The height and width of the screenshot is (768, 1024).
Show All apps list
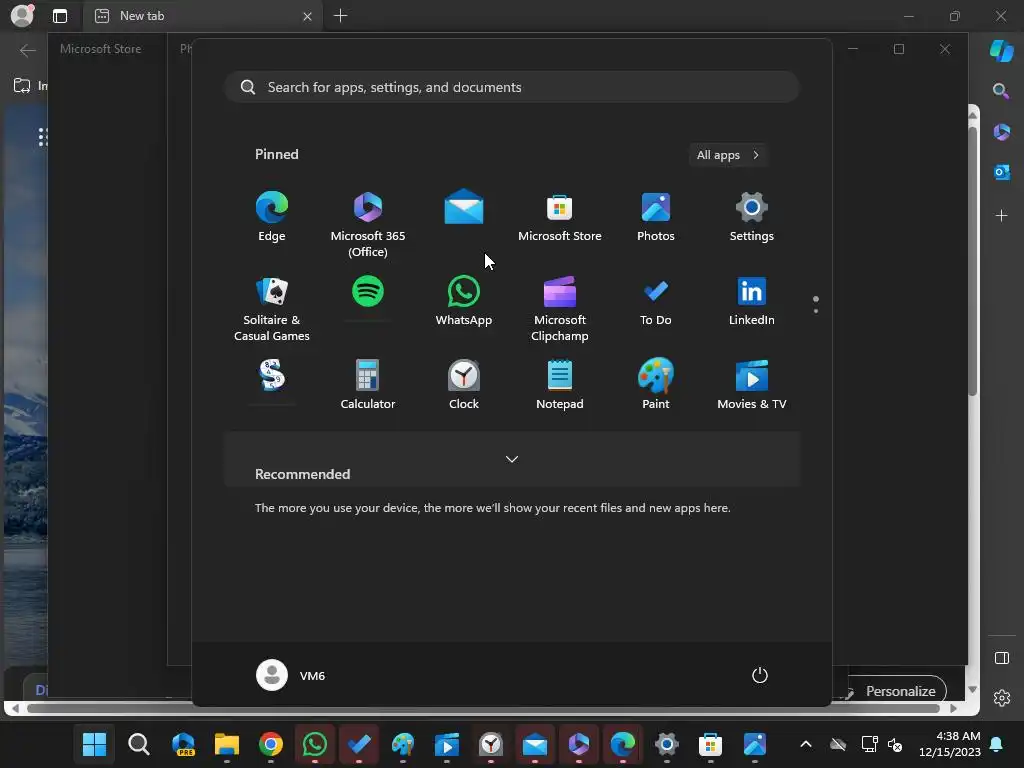[728, 155]
